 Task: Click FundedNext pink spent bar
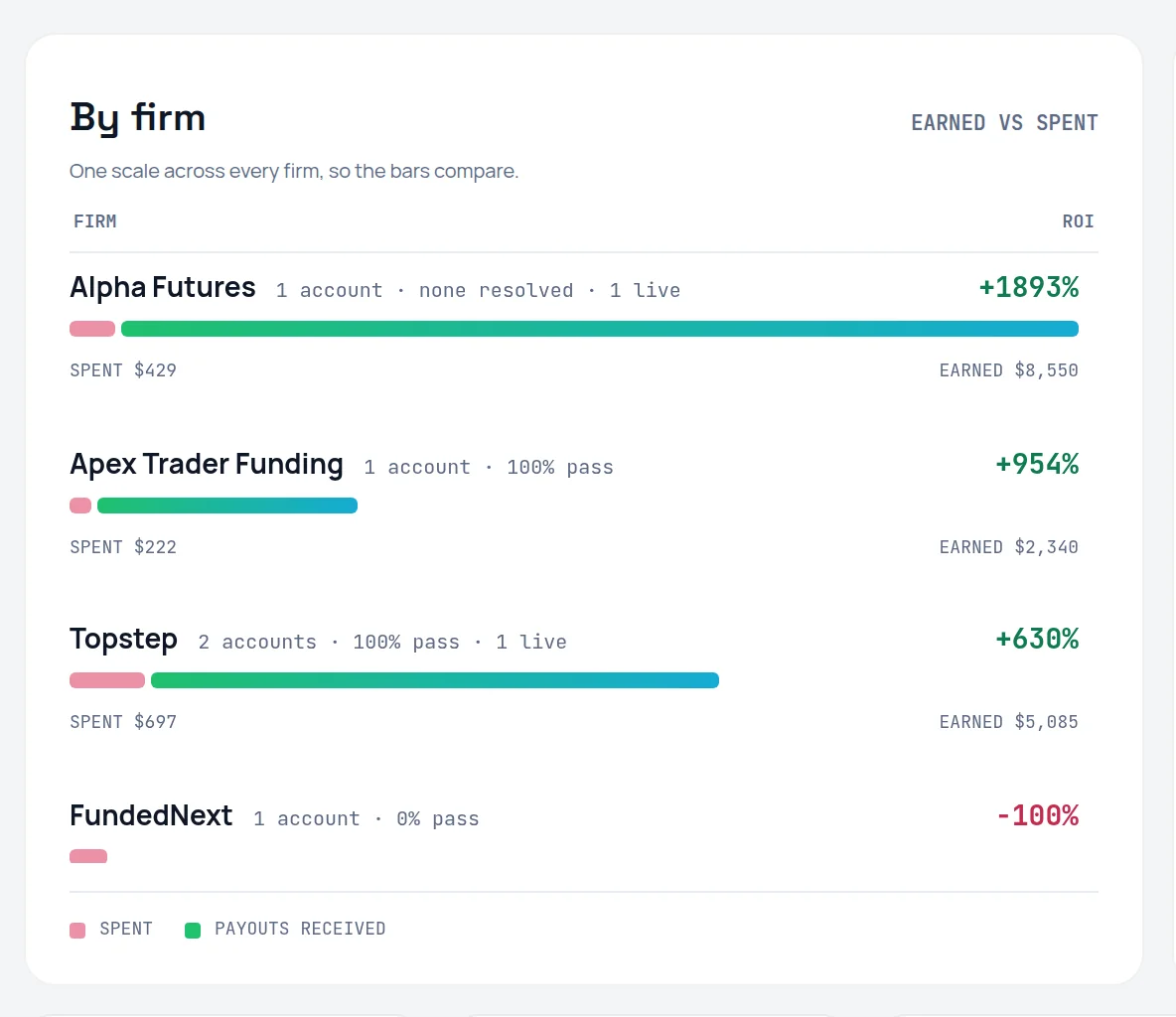point(88,856)
